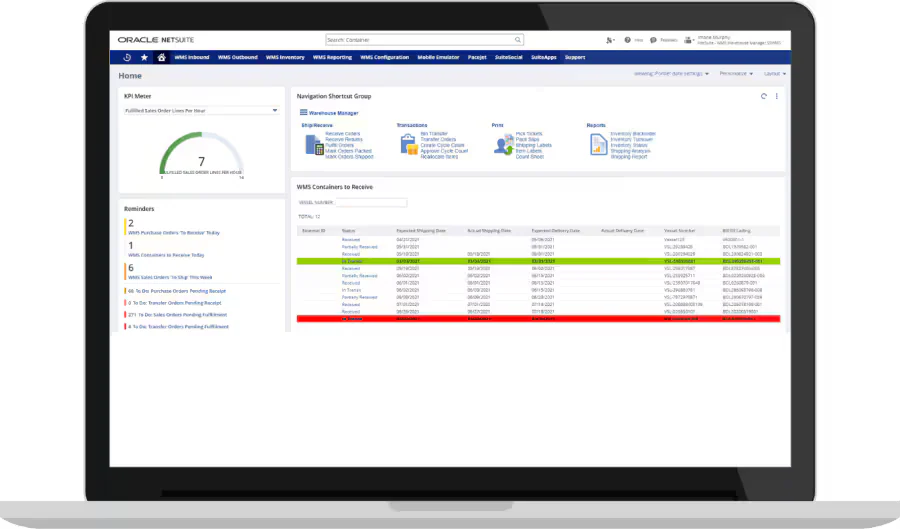Click the search magnifier icon
The height and width of the screenshot is (529, 900).
pos(518,40)
